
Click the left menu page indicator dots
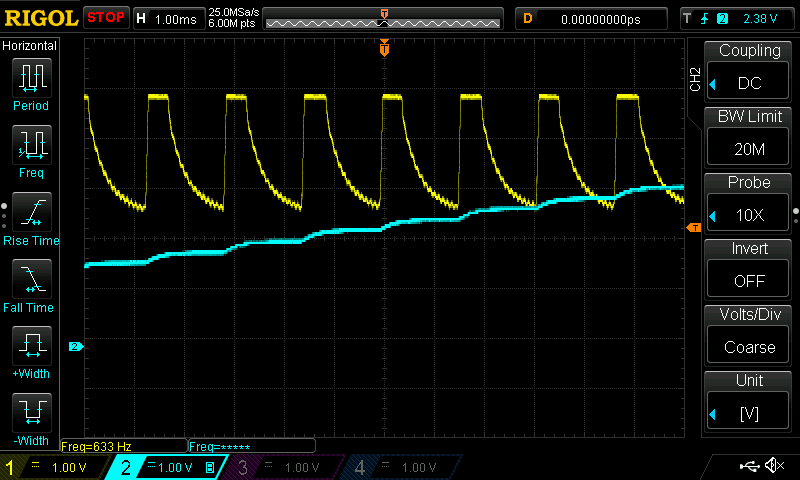click(x=4, y=215)
